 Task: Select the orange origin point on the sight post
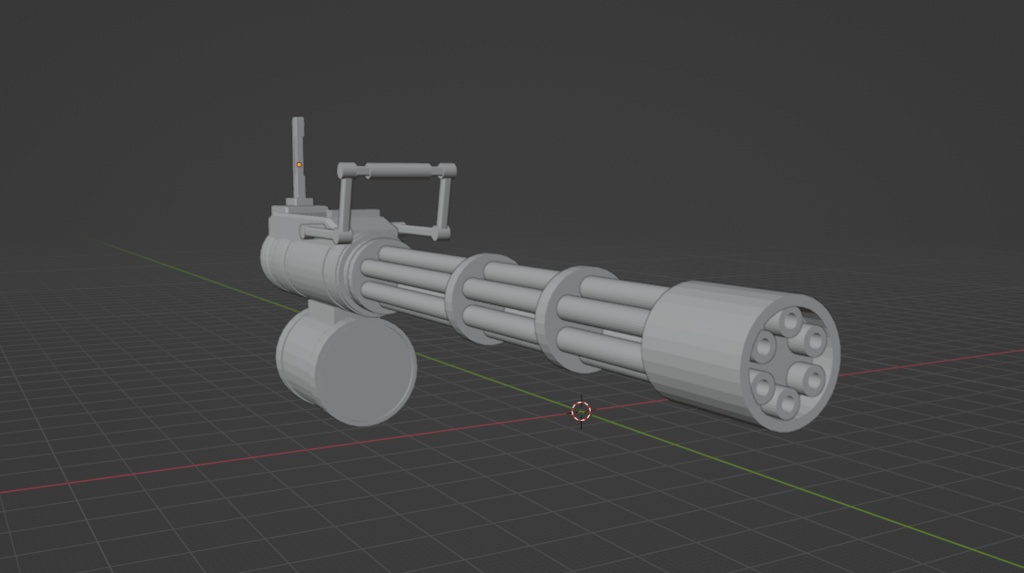click(x=299, y=165)
